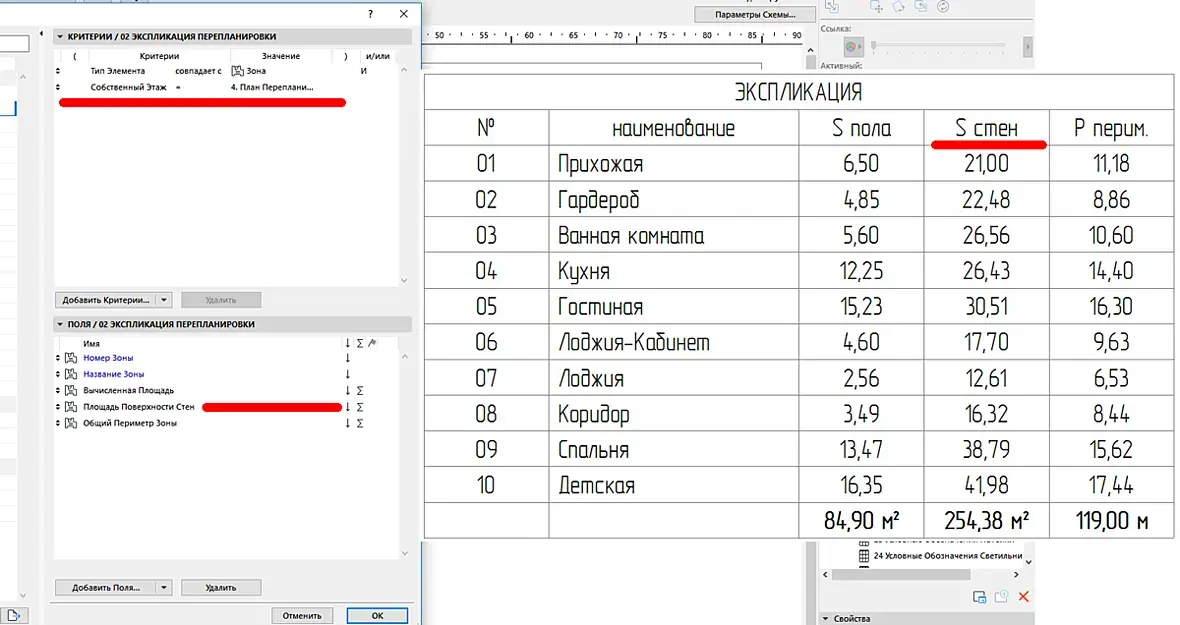Viewport: 1180px width, 625px height.
Task: Collapse the КРИТЕРИИ section header
Action: coord(60,36)
